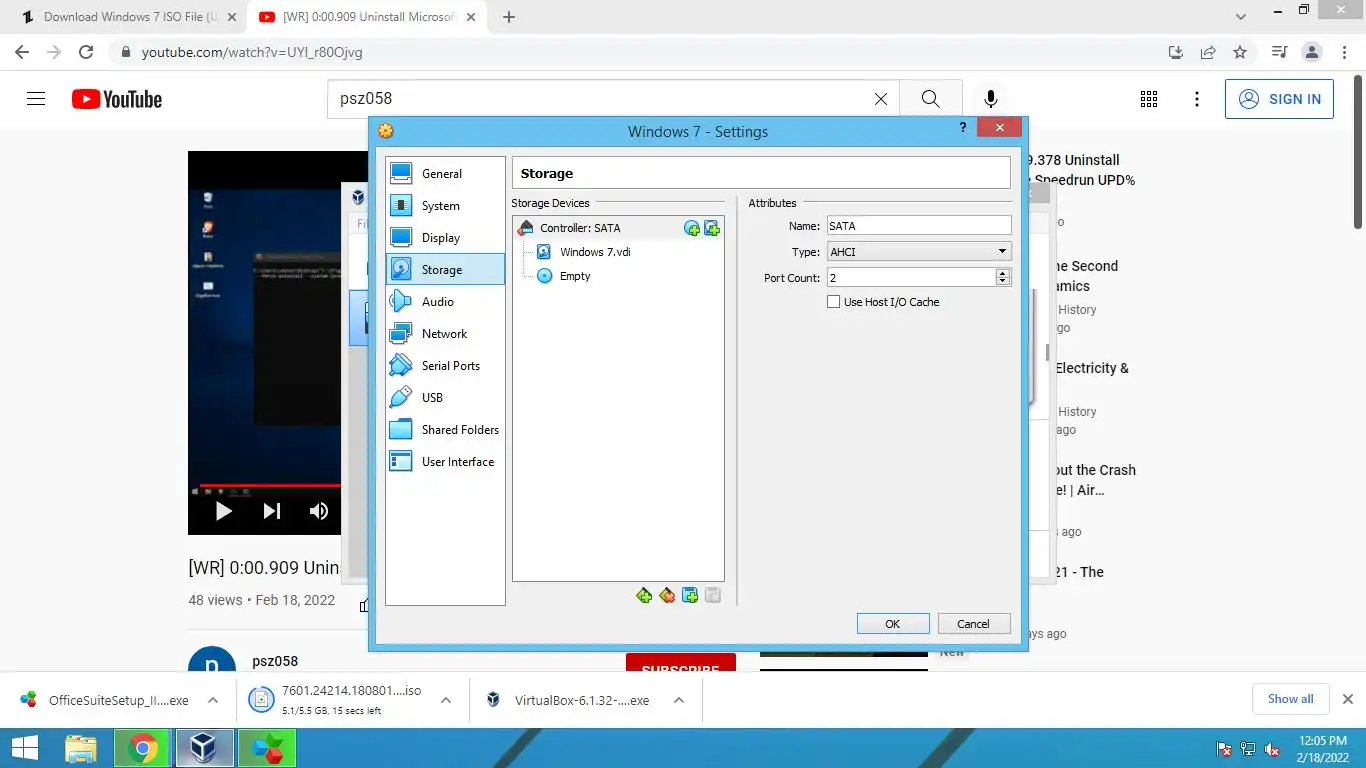
Task: Add optical drive to SATA controller
Action: pyautogui.click(x=692, y=228)
